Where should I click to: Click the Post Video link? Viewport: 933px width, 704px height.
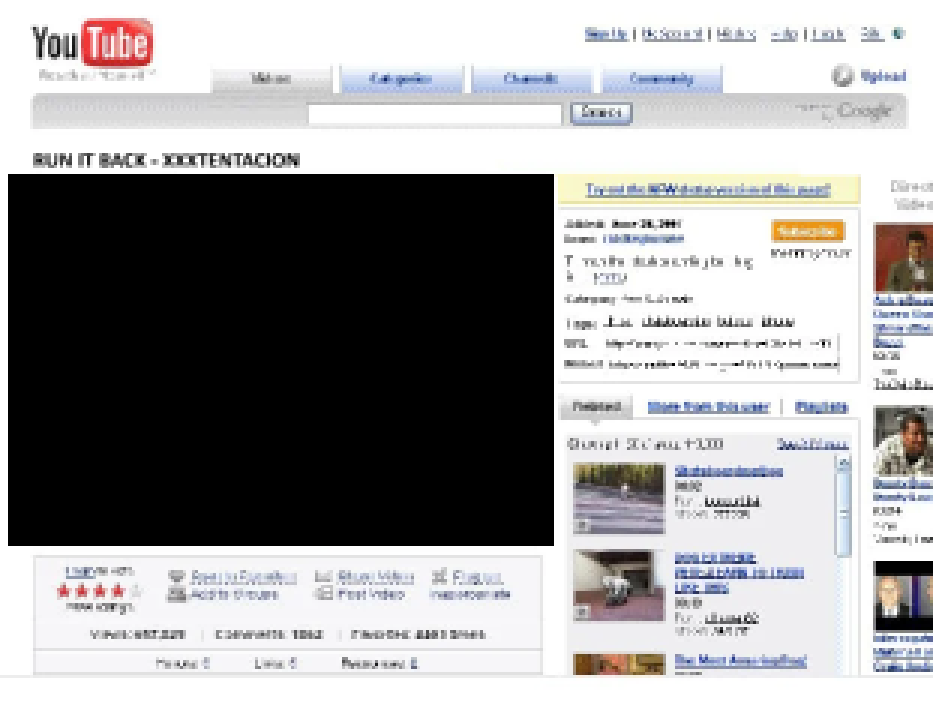[371, 594]
